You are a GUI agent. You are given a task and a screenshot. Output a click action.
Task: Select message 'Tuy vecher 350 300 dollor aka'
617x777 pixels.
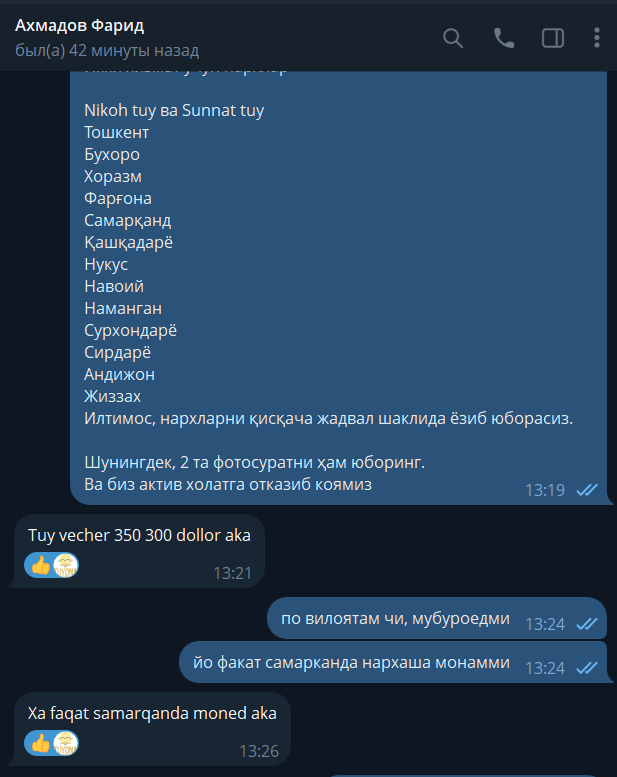[139, 535]
